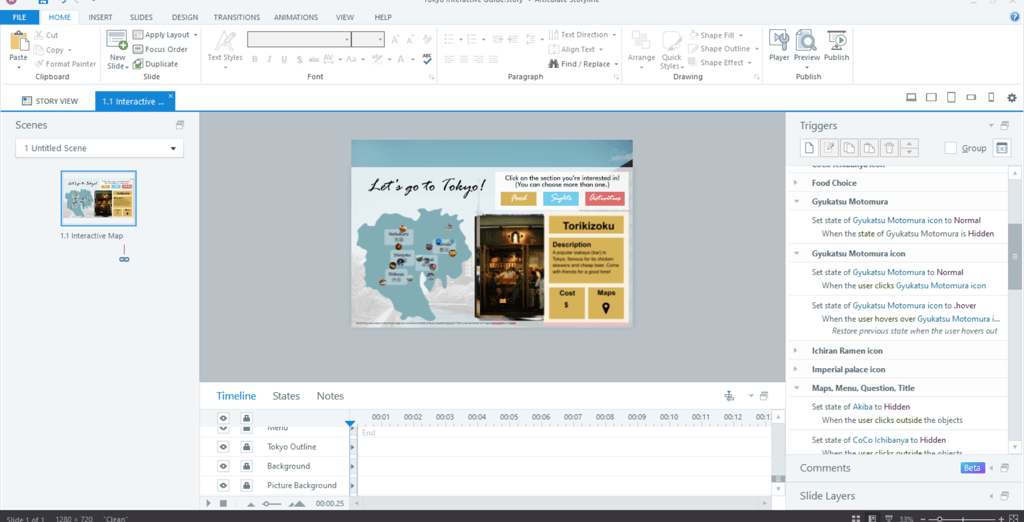The width and height of the screenshot is (1024, 522).
Task: Hide the Background timeline layer
Action: (x=223, y=466)
